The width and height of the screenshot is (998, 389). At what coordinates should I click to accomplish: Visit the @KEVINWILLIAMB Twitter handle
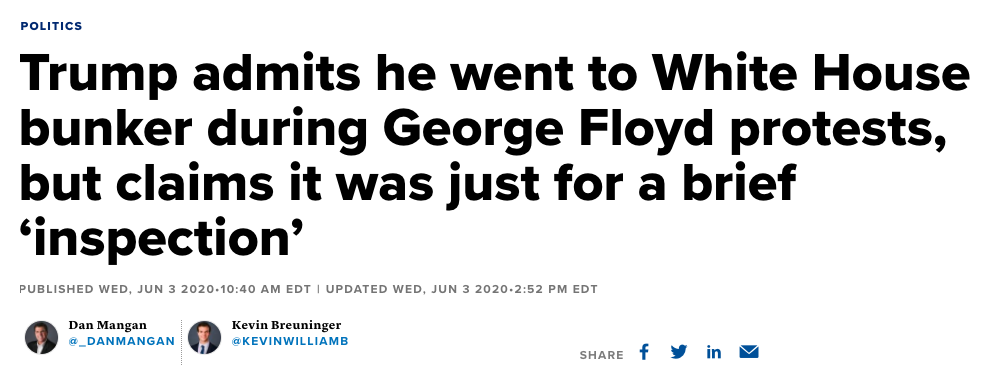click(290, 341)
